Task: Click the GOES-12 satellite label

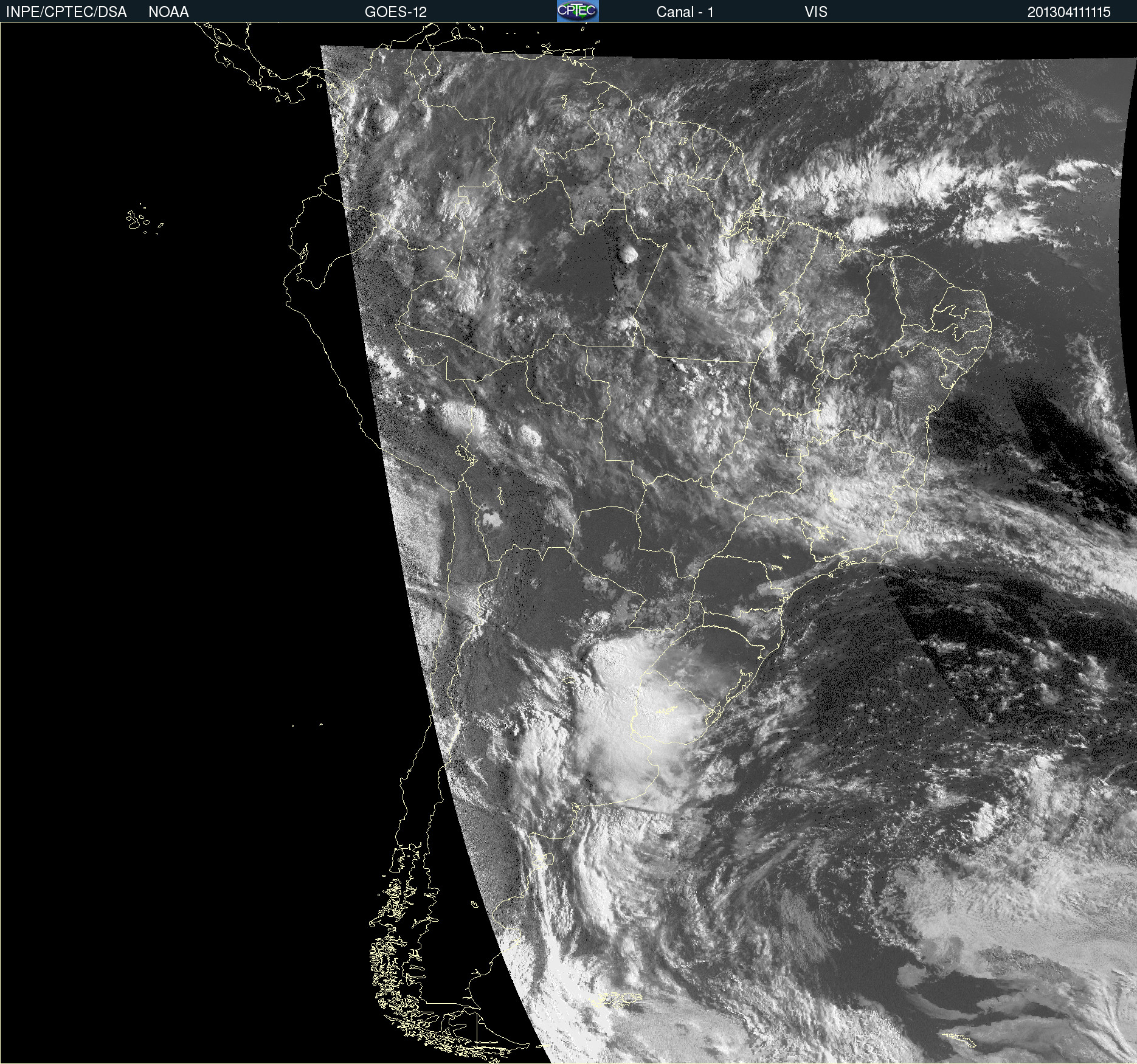Action: [x=396, y=12]
